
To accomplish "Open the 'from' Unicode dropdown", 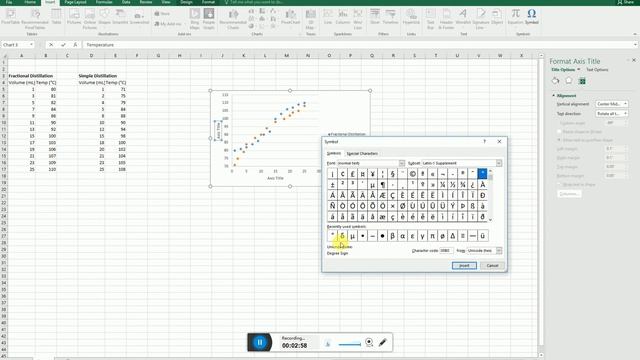I will (499, 250).
